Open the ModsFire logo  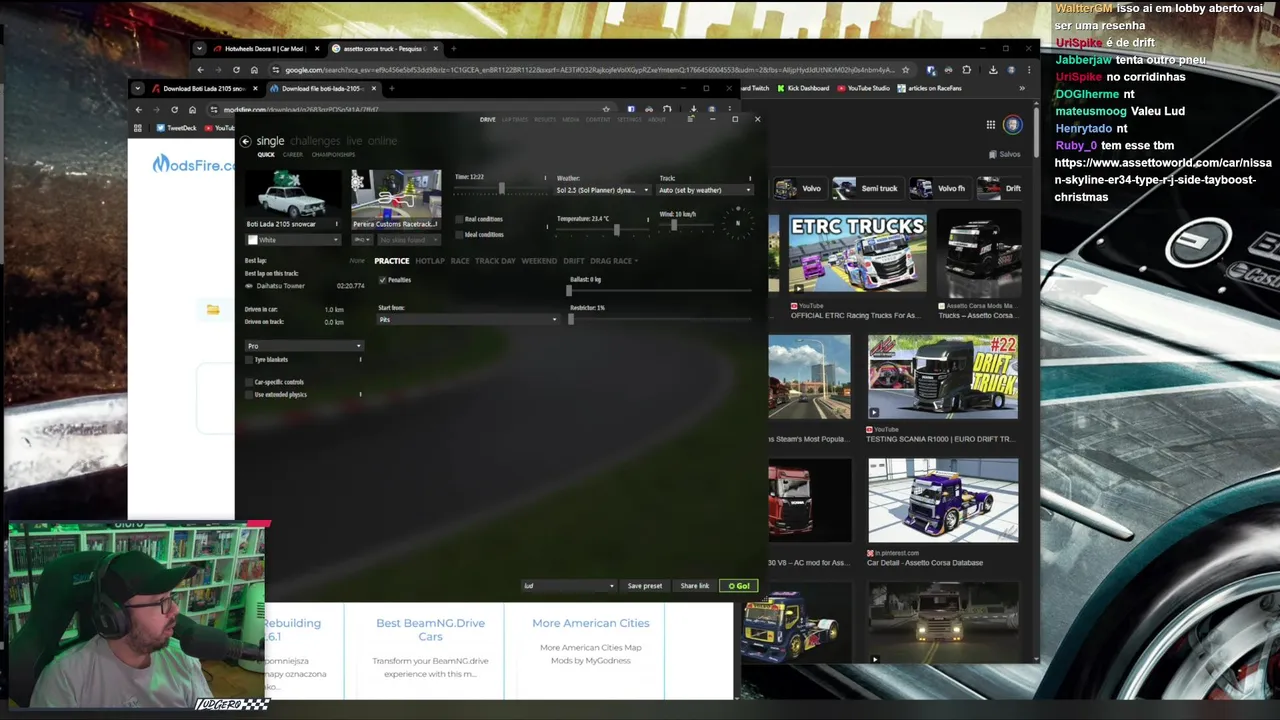point(193,164)
